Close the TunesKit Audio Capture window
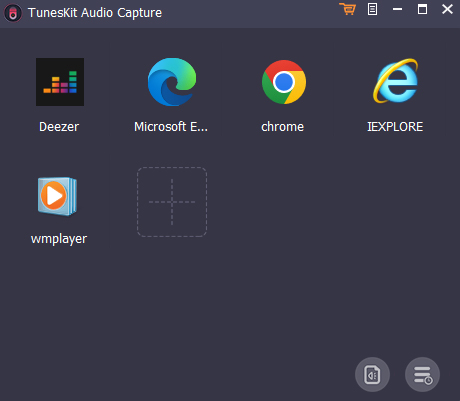460x401 pixels. (x=447, y=9)
